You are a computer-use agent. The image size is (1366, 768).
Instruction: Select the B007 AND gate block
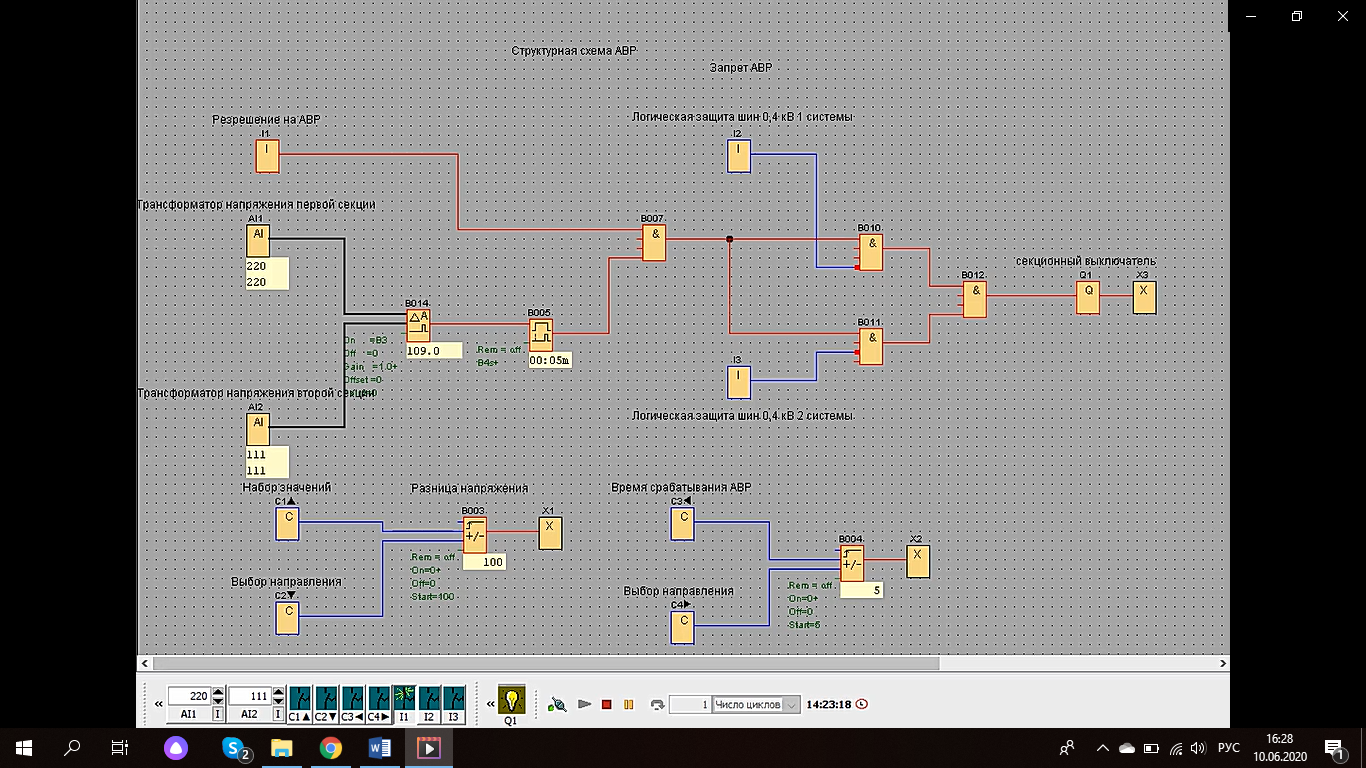654,243
